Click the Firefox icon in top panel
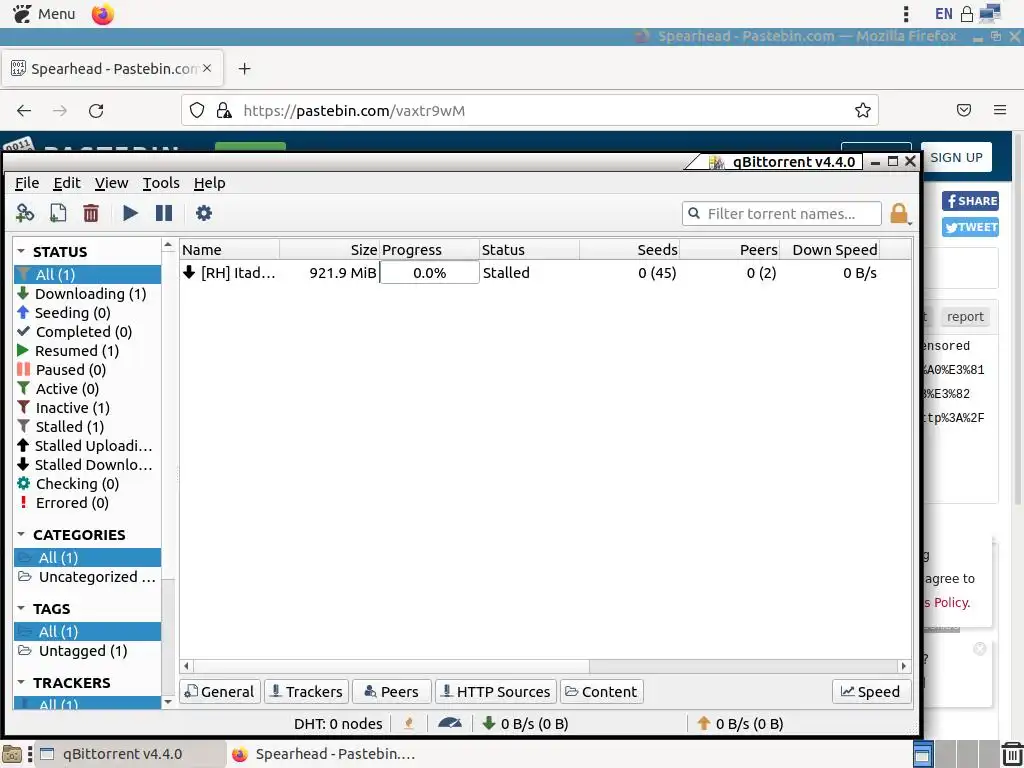 click(x=103, y=14)
